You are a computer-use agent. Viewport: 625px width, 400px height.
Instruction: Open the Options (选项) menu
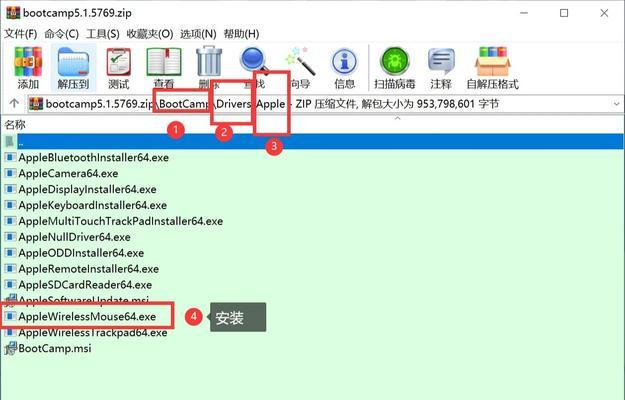pyautogui.click(x=198, y=34)
